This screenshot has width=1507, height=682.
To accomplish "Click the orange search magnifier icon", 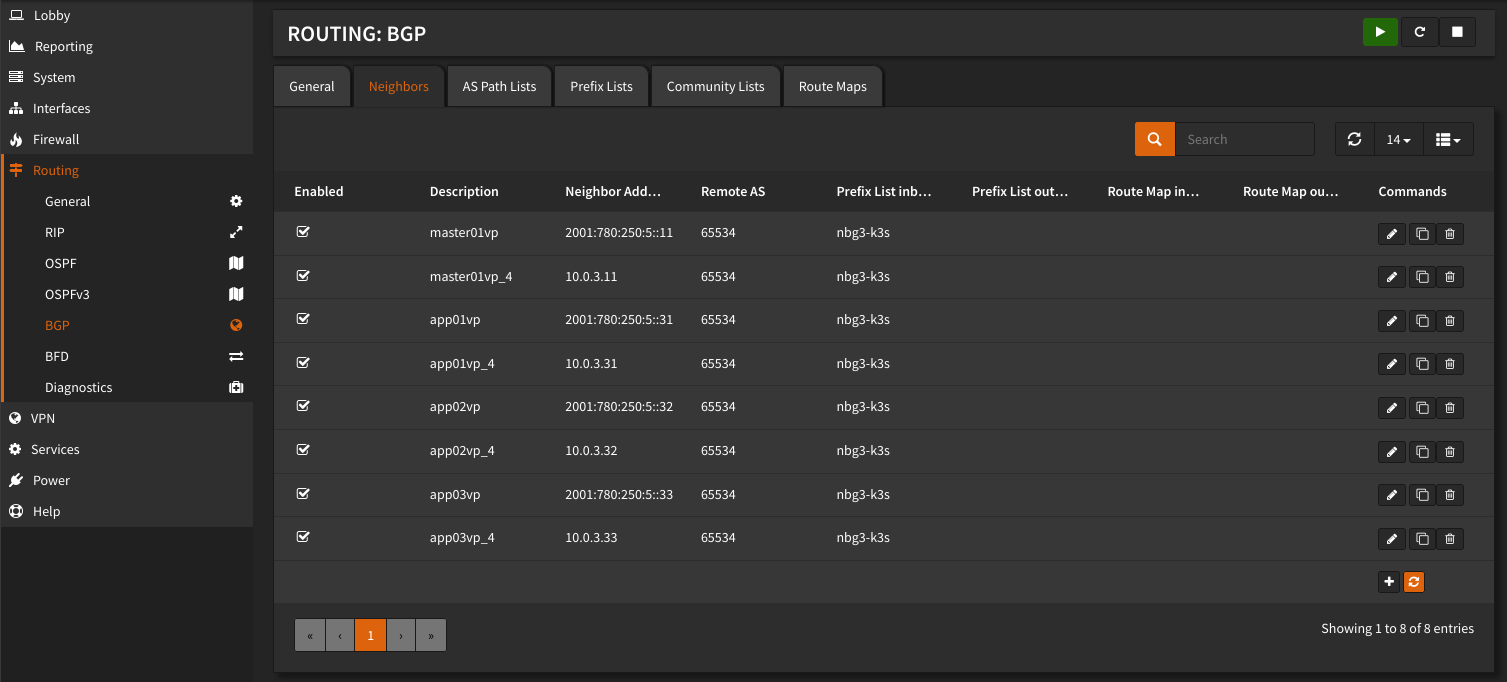I will [1154, 140].
